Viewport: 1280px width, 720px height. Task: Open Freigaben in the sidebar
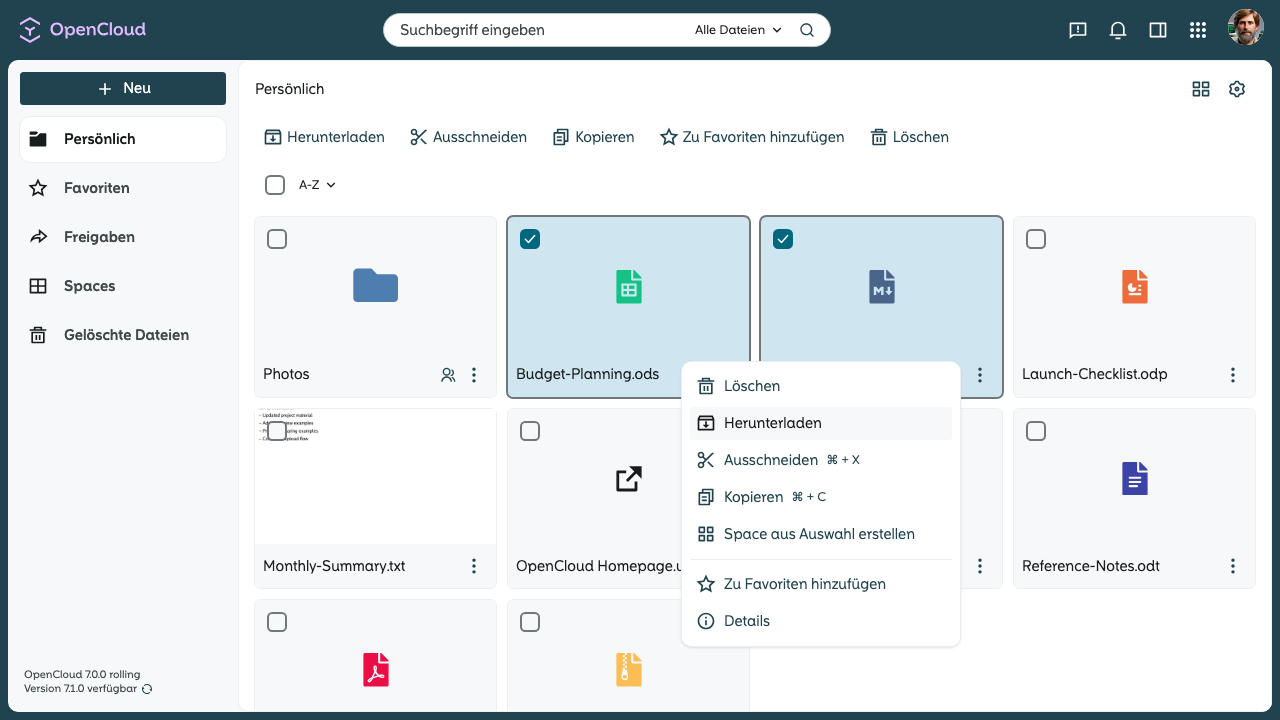point(123,237)
